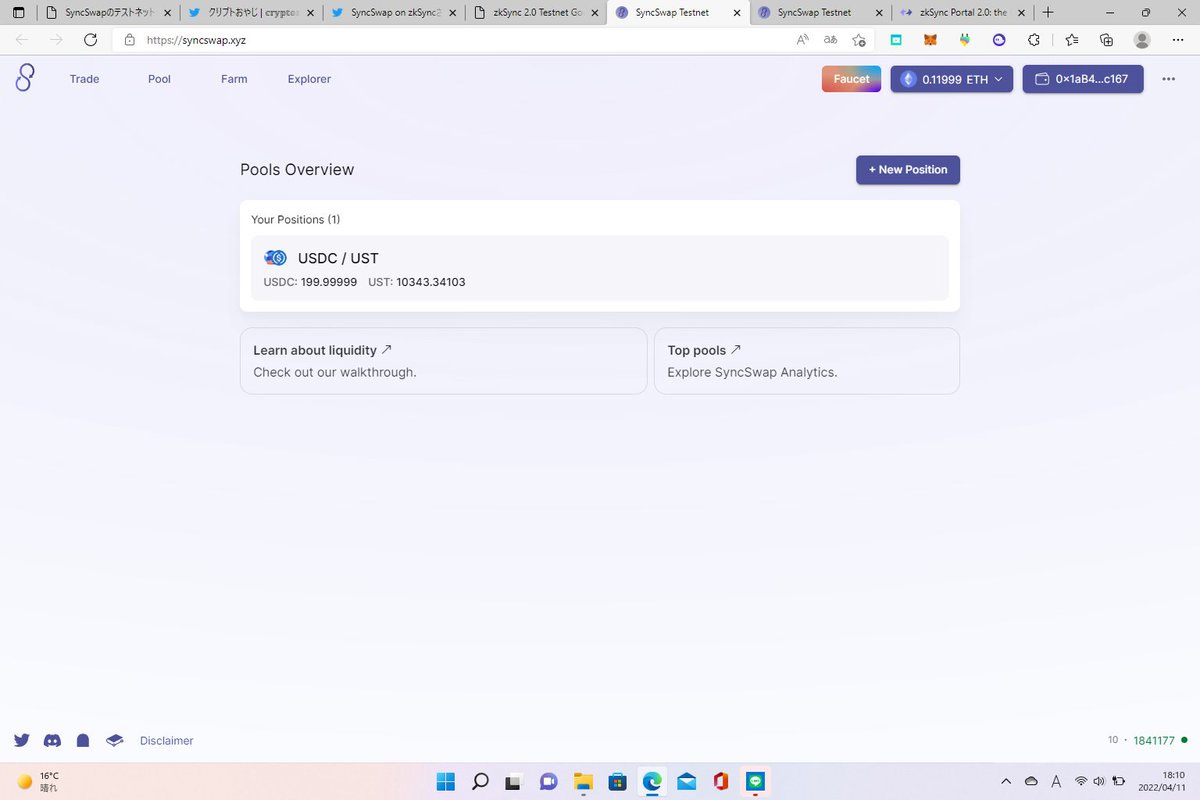
Task: Open File Explorer from the taskbar
Action: tap(583, 781)
